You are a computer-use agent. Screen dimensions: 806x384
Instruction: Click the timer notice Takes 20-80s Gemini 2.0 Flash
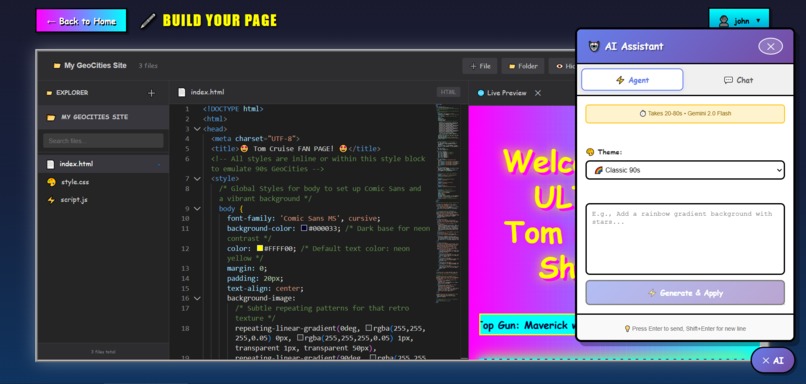(685, 114)
